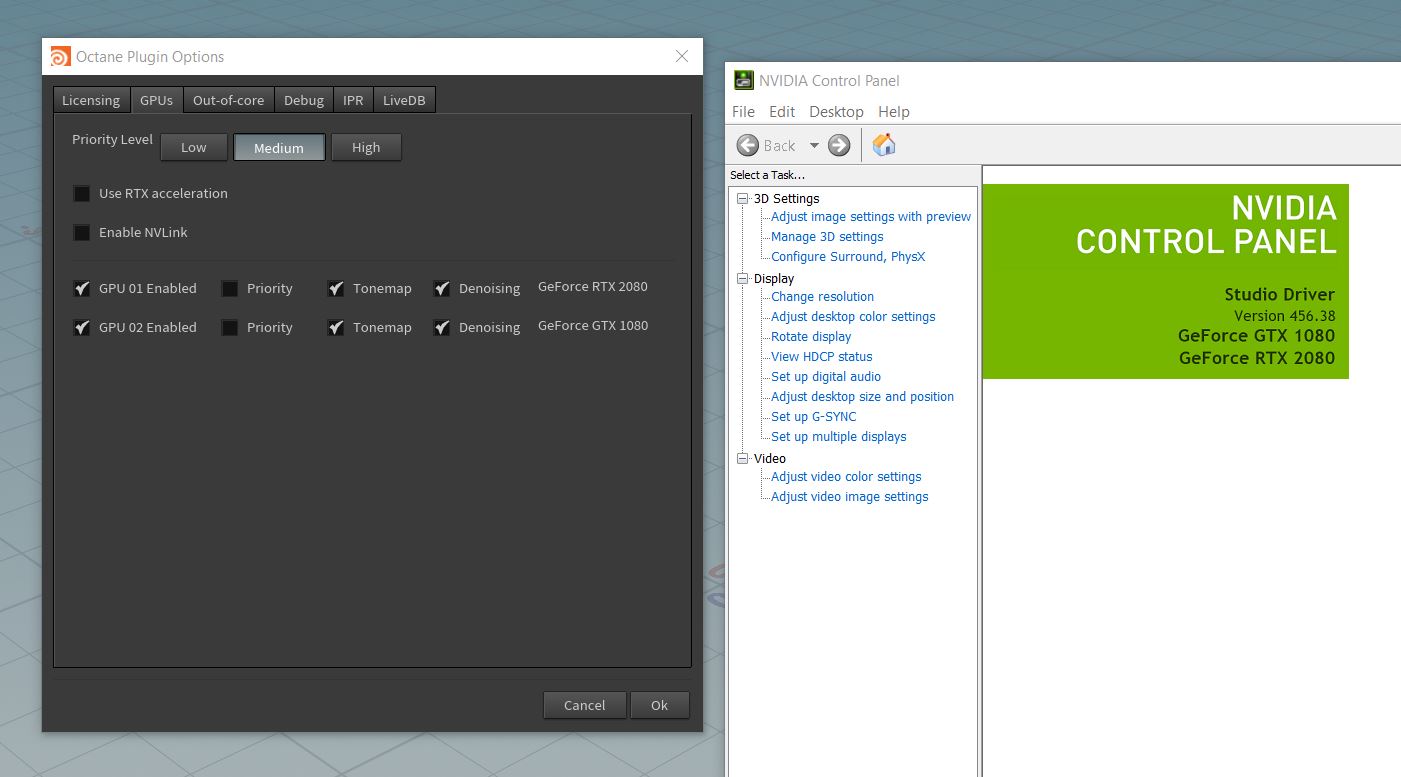Open Set up G-SYNC
The height and width of the screenshot is (777, 1401).
point(814,417)
